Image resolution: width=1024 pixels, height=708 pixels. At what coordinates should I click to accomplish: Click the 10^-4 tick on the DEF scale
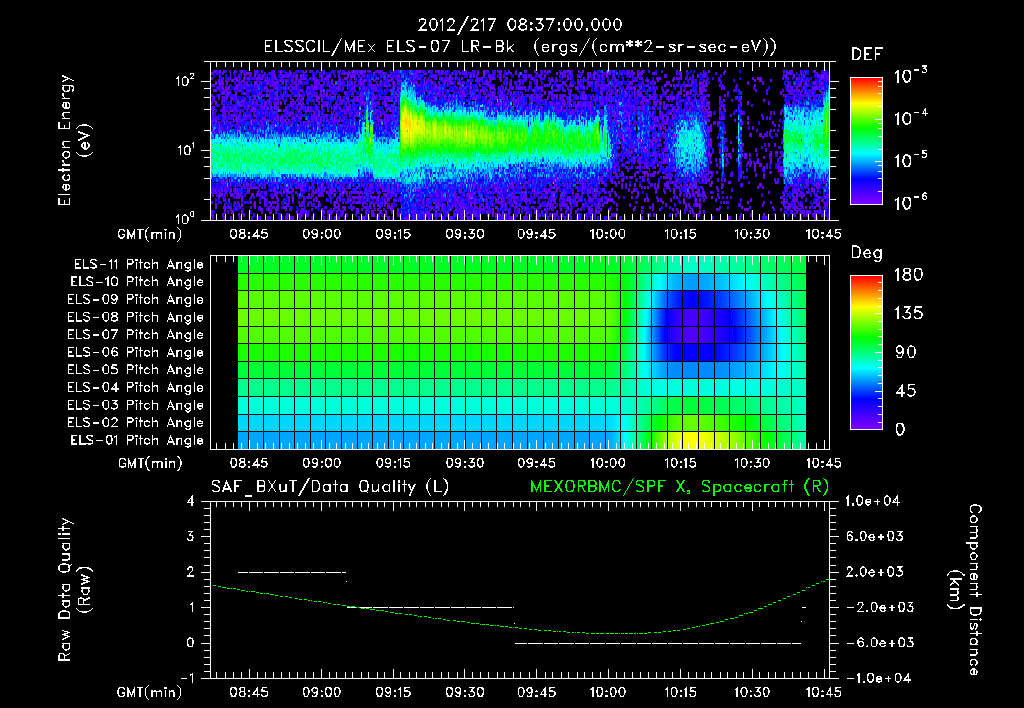tap(910, 117)
